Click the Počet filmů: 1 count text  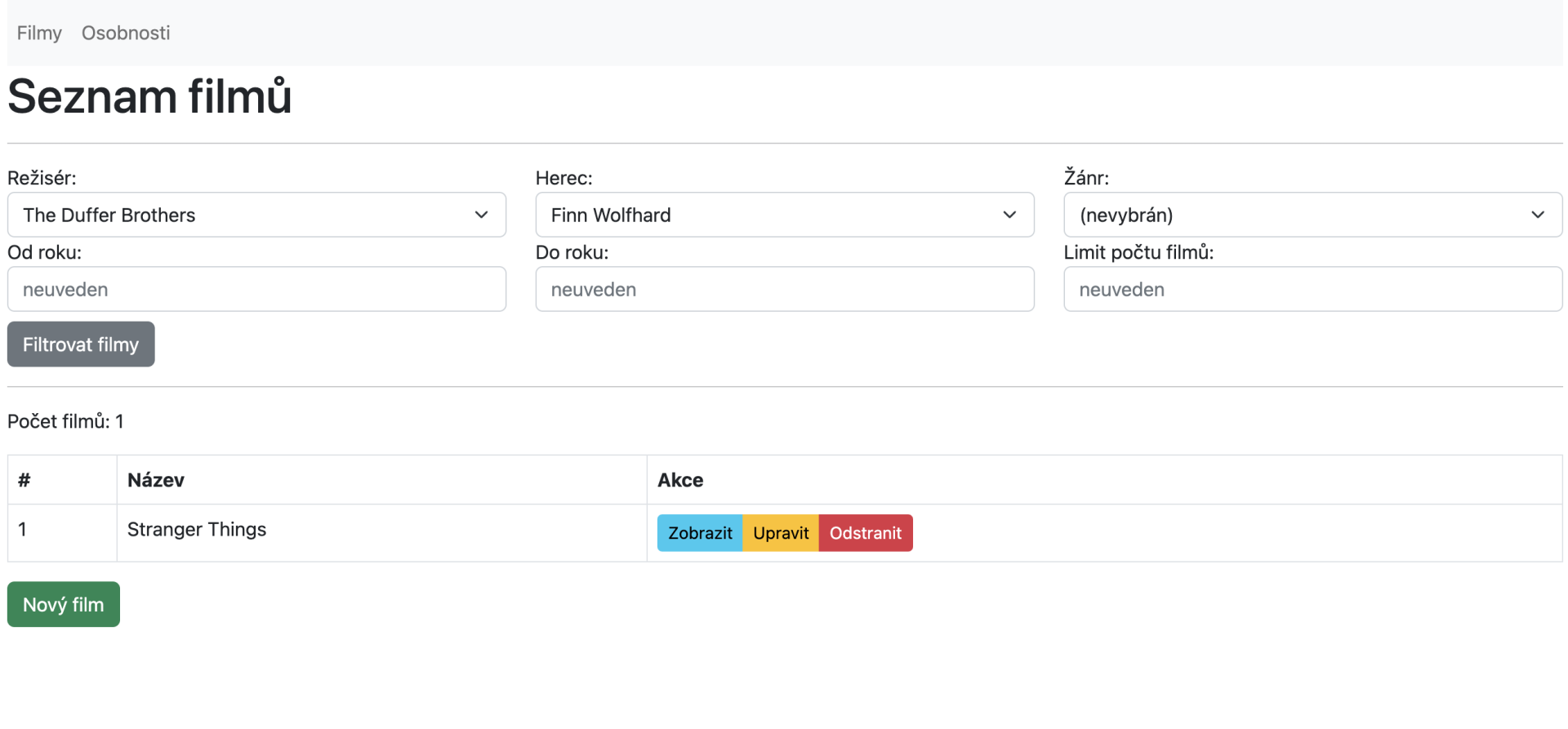65,421
